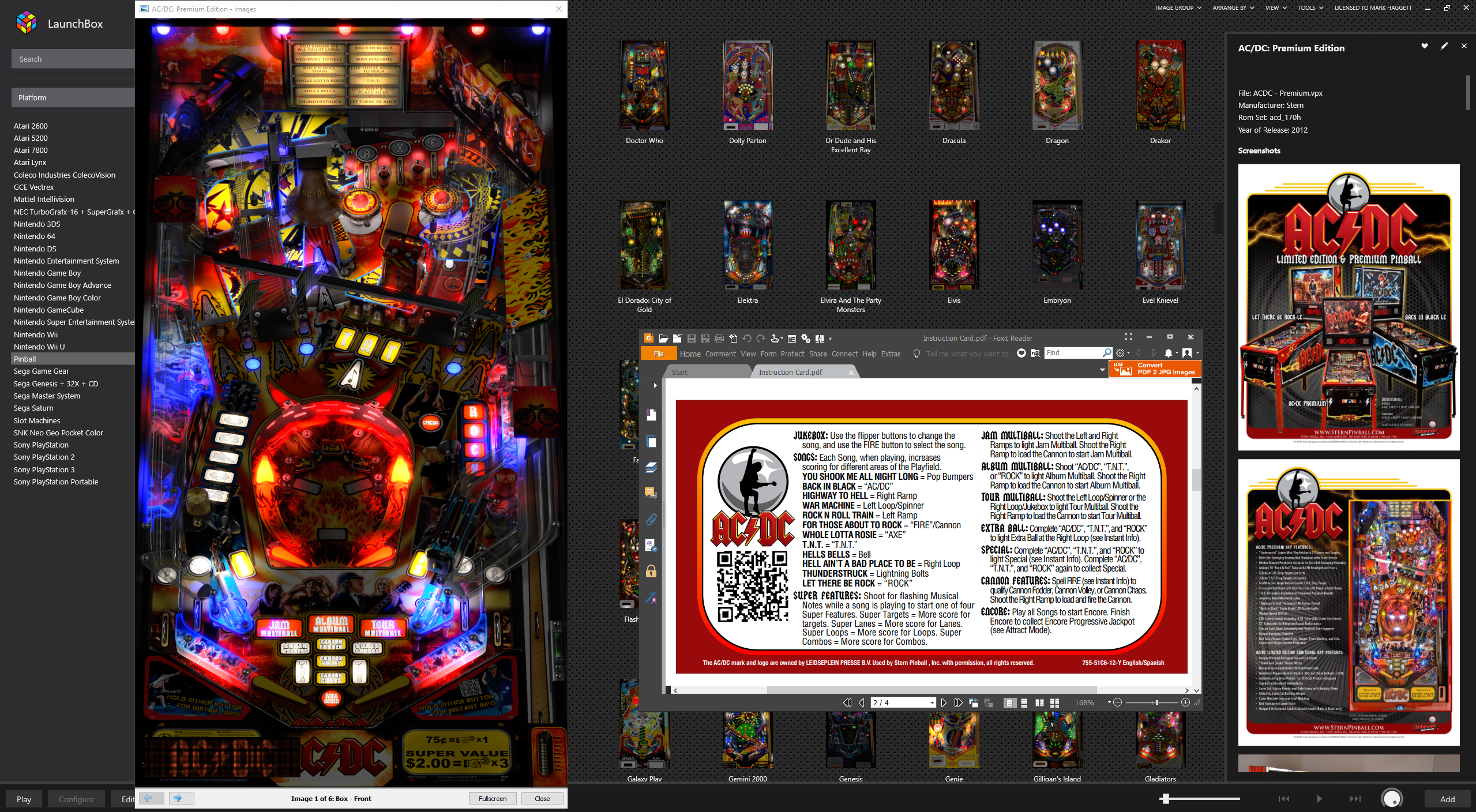Click the heart icon in Foxit ribbon

tap(1021, 353)
